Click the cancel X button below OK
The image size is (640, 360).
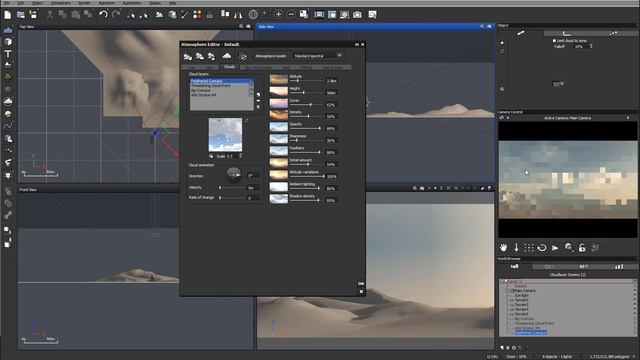click(361, 291)
